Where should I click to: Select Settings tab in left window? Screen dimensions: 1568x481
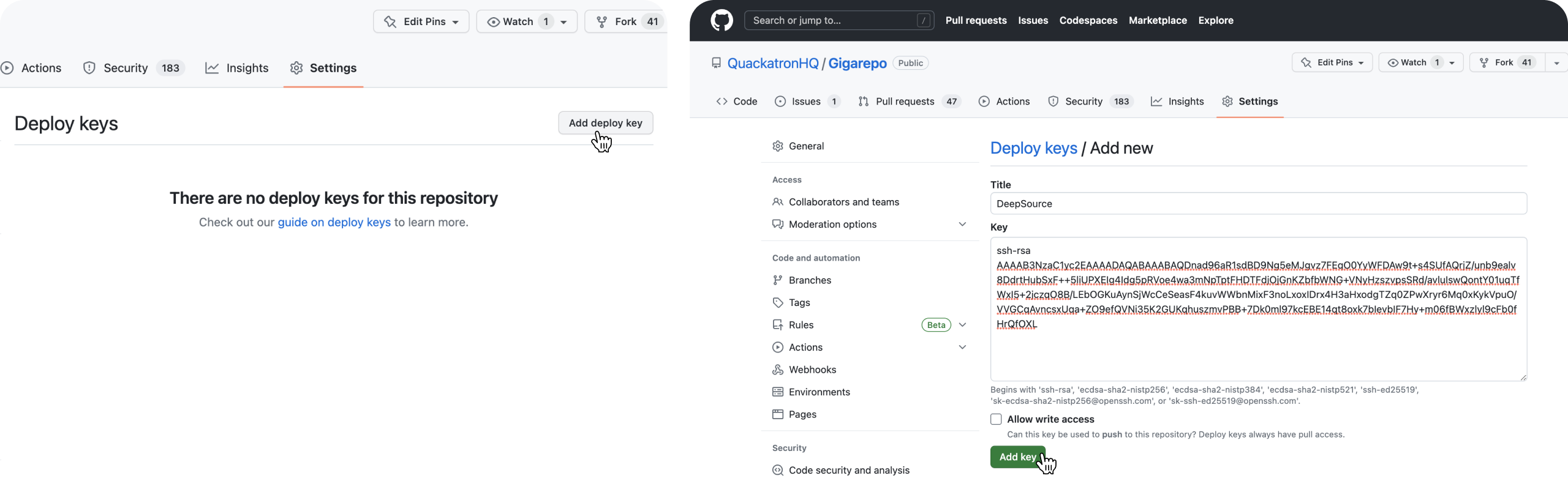323,68
